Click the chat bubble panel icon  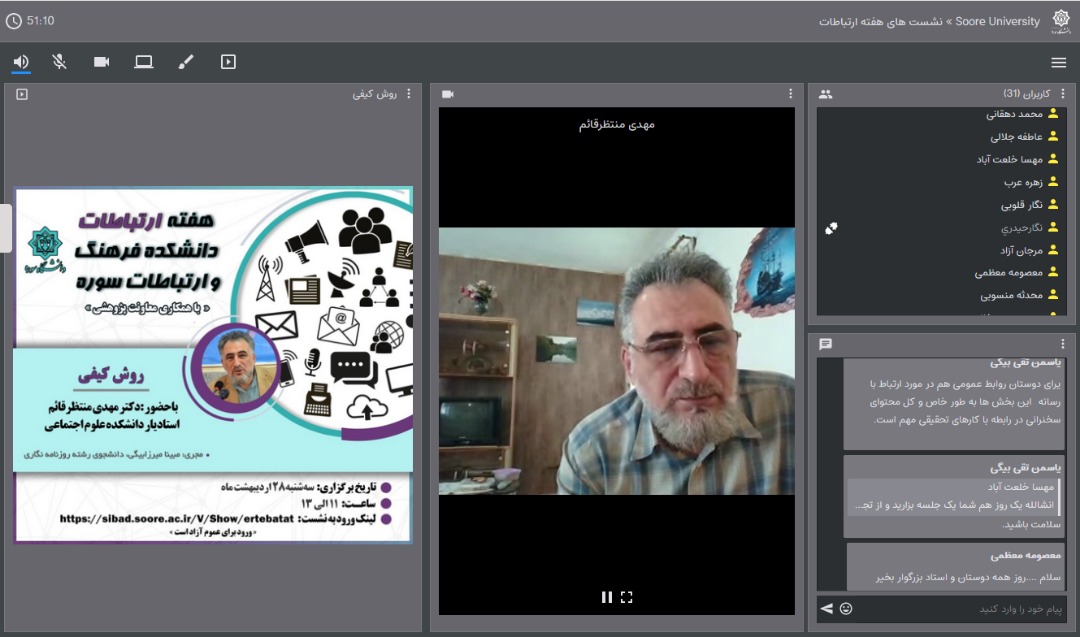point(825,344)
